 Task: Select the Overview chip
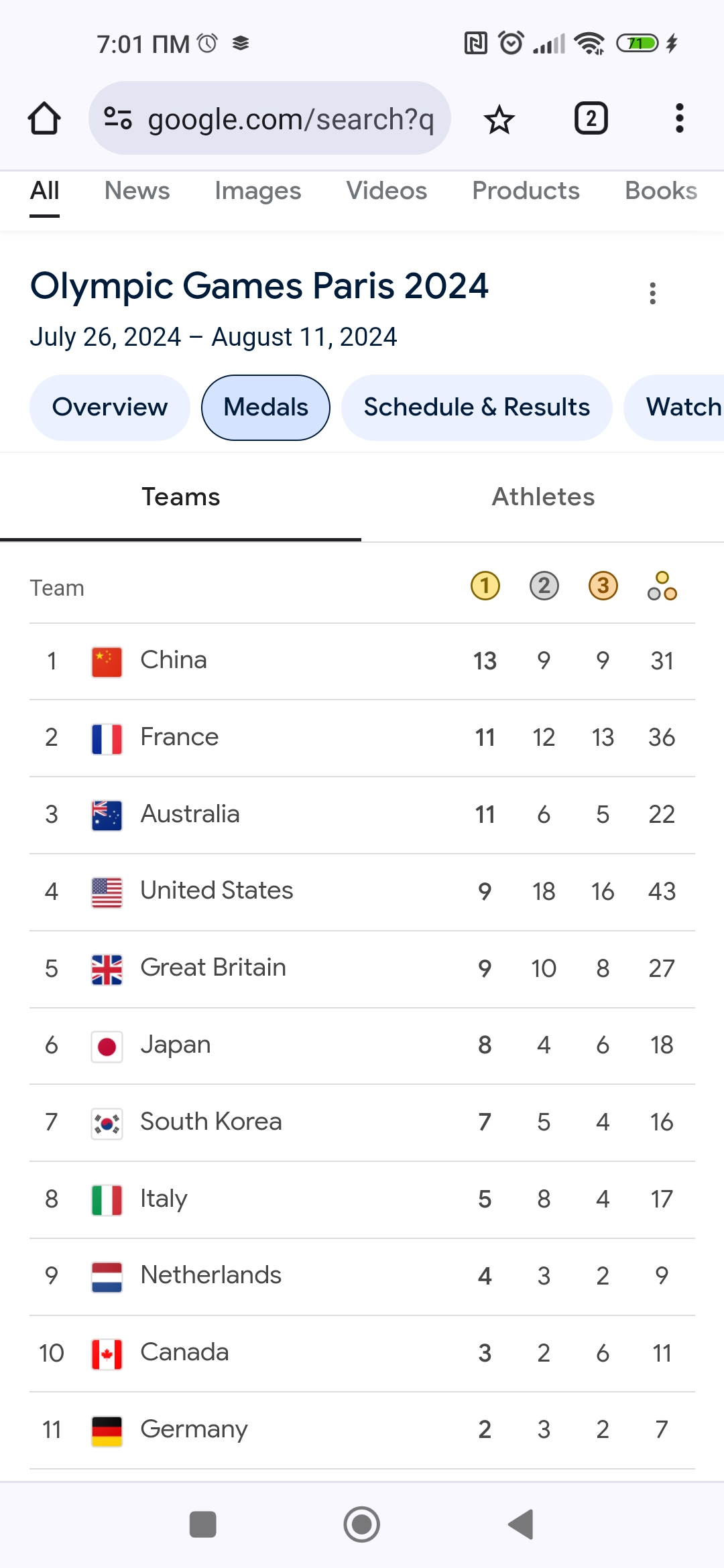tap(110, 407)
